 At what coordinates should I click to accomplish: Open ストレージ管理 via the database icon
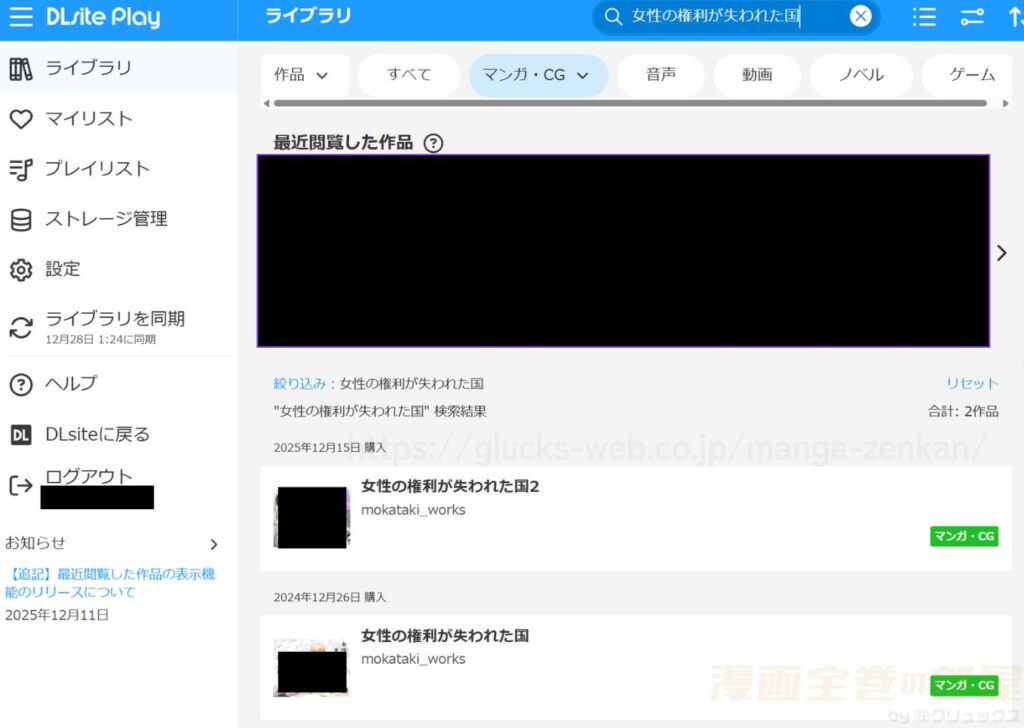pos(21,219)
